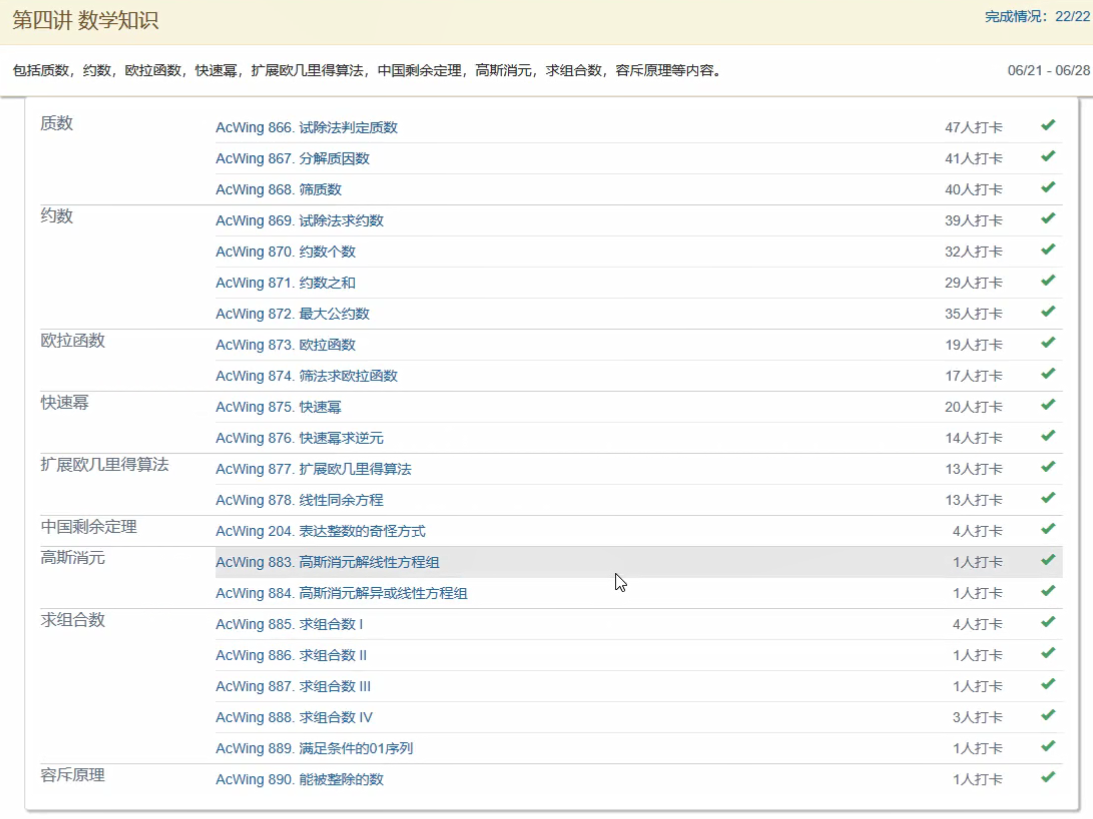Screen dimensions: 1093x819
Task: Click the 第四讲 数学知识 section header
Action: click(85, 21)
